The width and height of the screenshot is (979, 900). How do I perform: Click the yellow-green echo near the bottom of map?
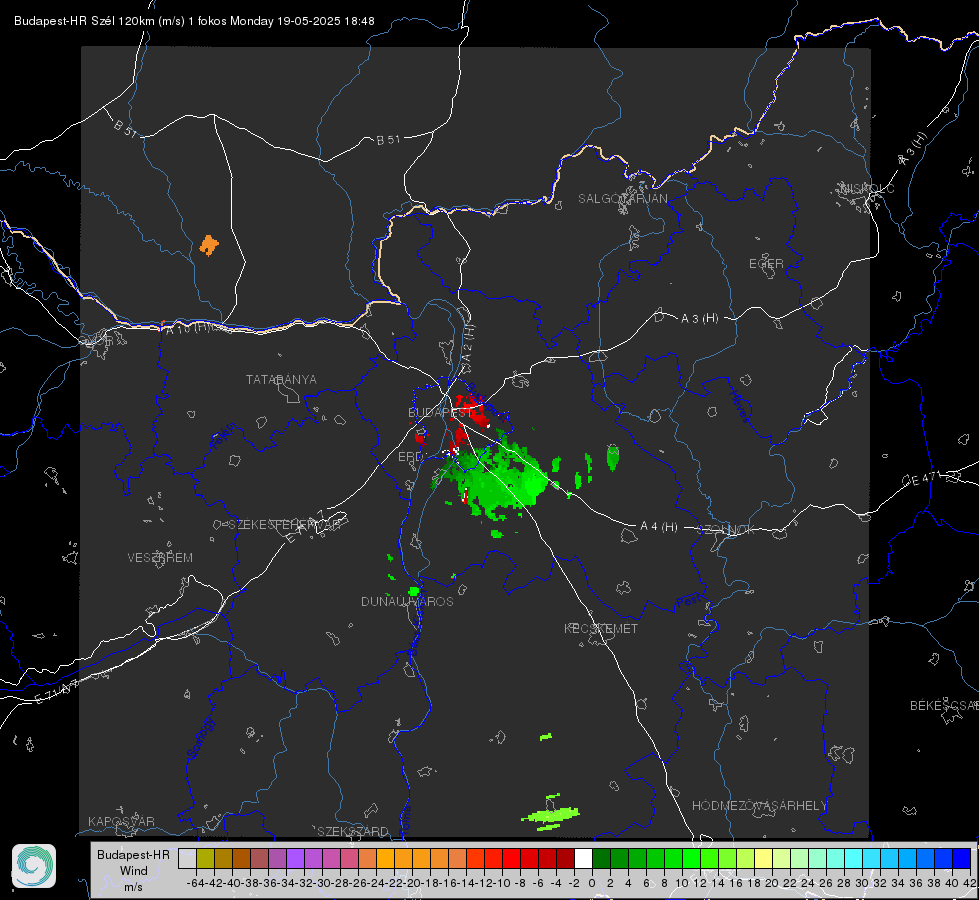point(551,814)
